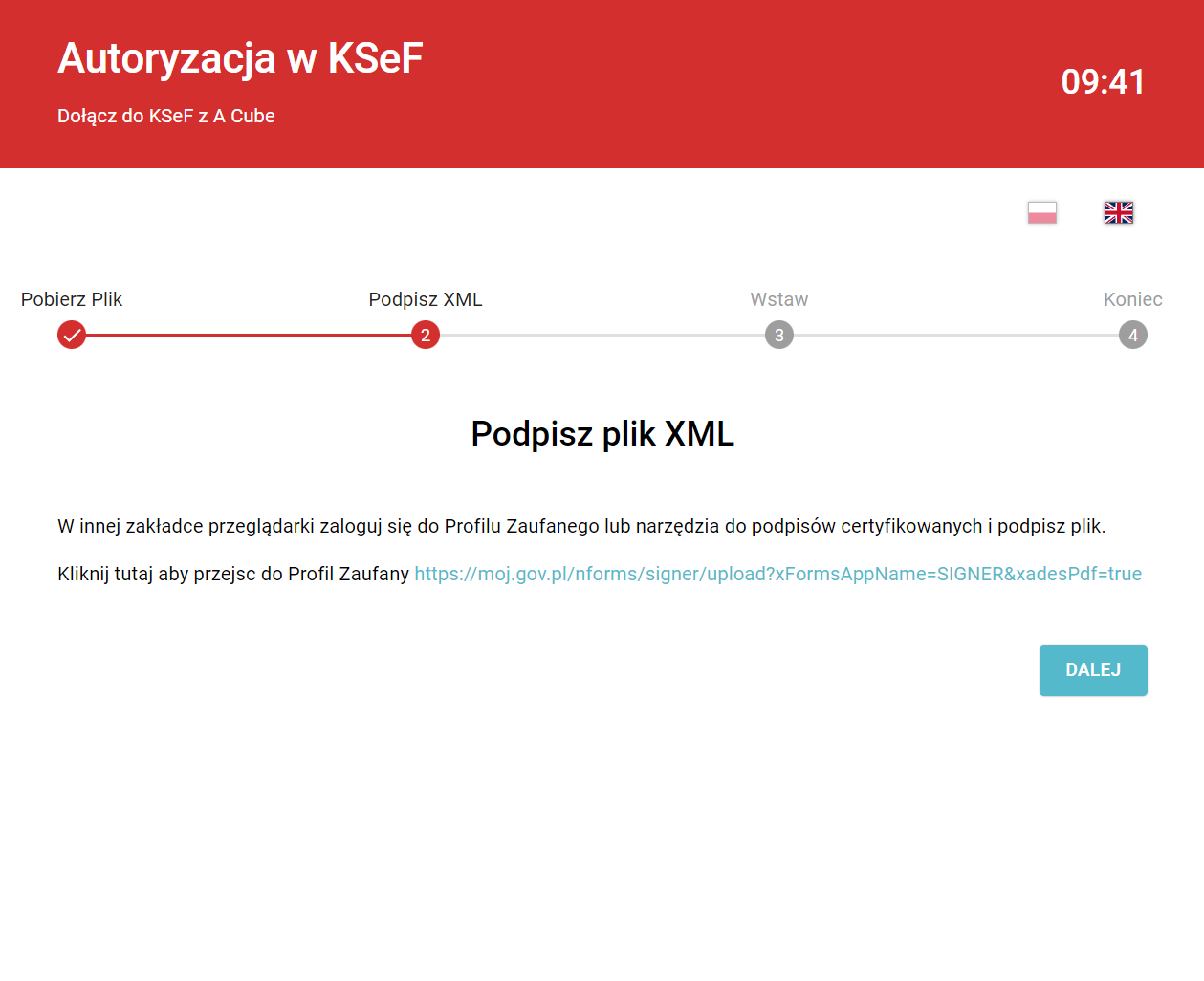This screenshot has height=981, width=1204.
Task: Switch language to English via UK flag
Action: [x=1118, y=212]
